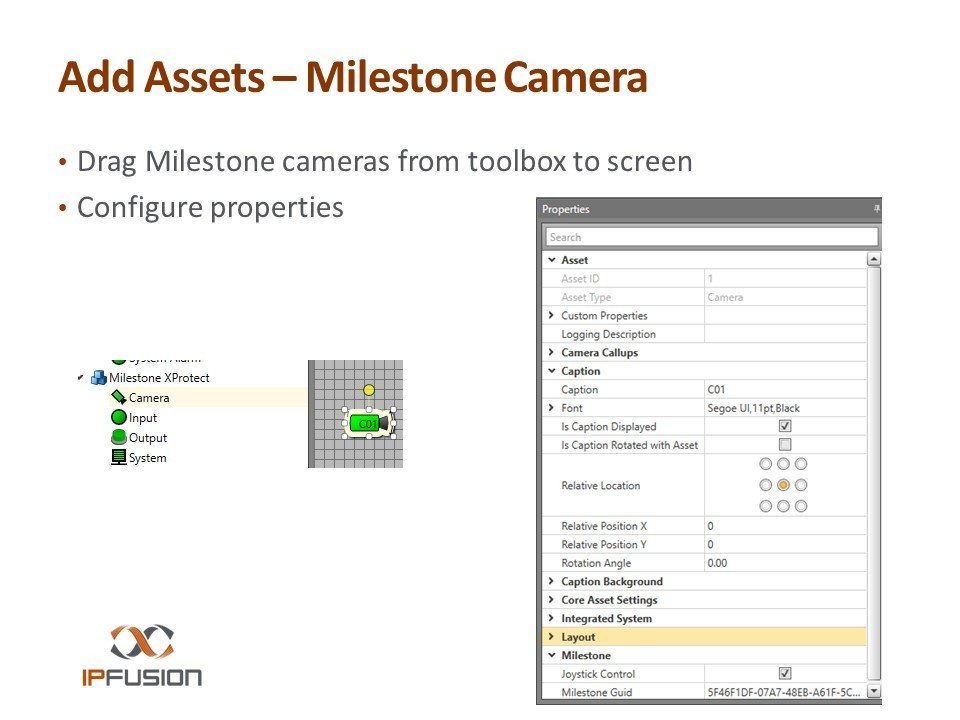Viewport: 960px width, 720px height.
Task: Toggle Is Caption Displayed checkbox
Action: pos(785,426)
